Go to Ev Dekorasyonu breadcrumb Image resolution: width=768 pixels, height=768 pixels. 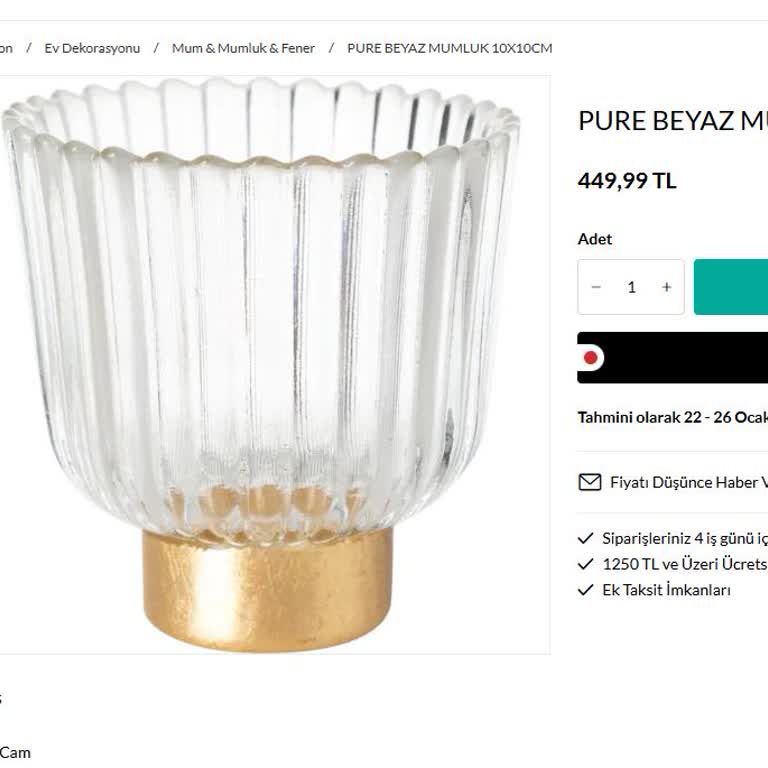(x=92, y=48)
